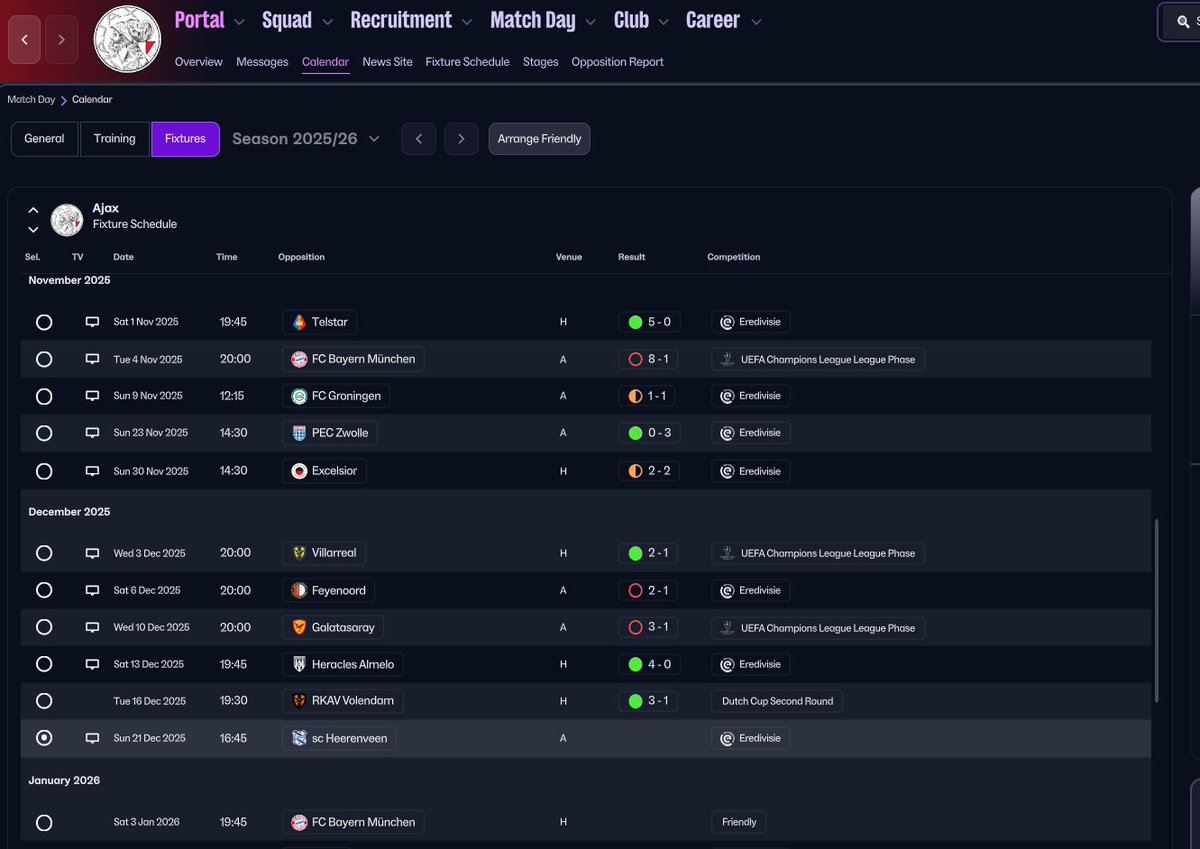Select the sc Heerenveen fixture radio button
1200x849 pixels.
pyautogui.click(x=44, y=738)
